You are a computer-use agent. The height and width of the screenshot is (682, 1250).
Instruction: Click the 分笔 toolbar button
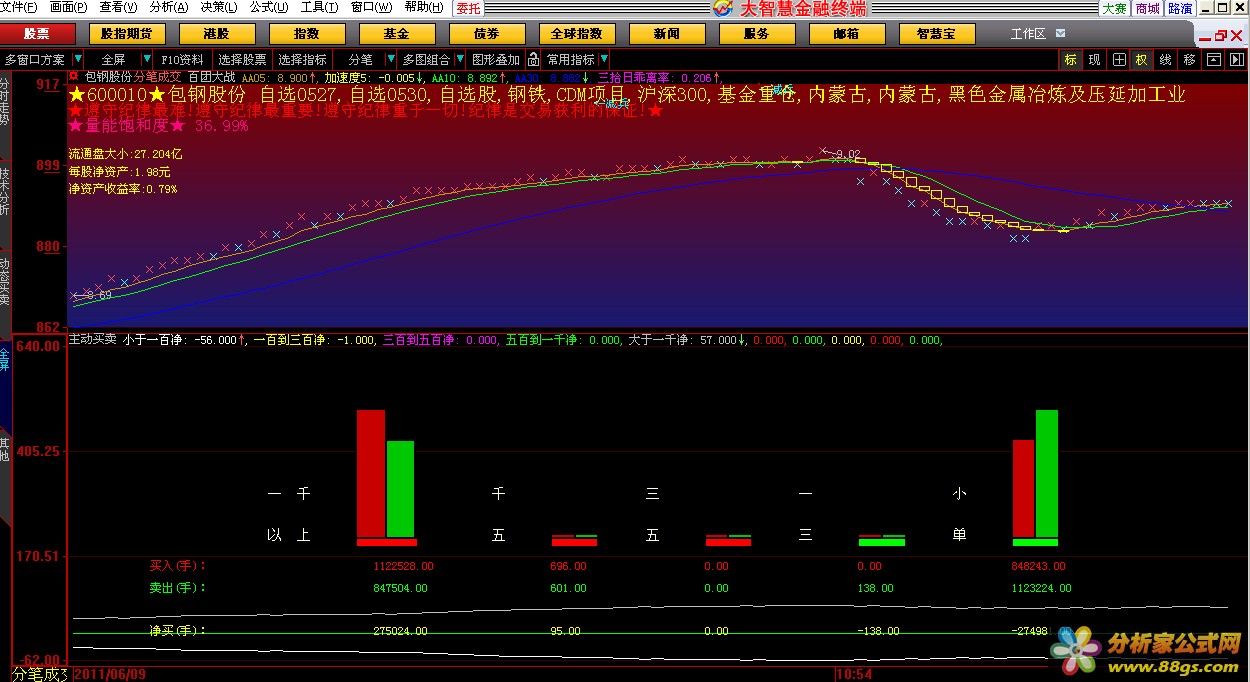(360, 60)
